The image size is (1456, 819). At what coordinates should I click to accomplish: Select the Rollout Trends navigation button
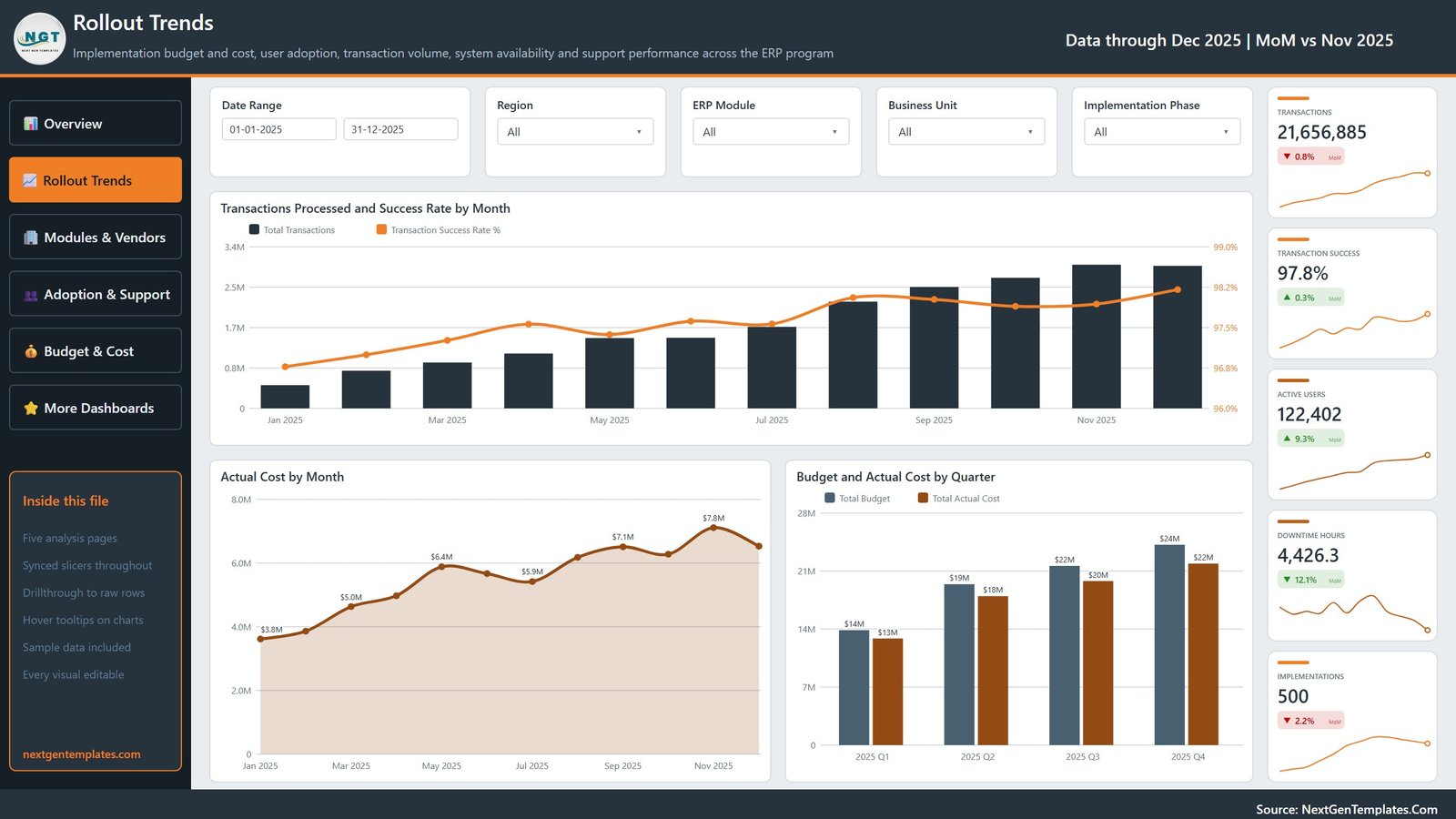[96, 180]
